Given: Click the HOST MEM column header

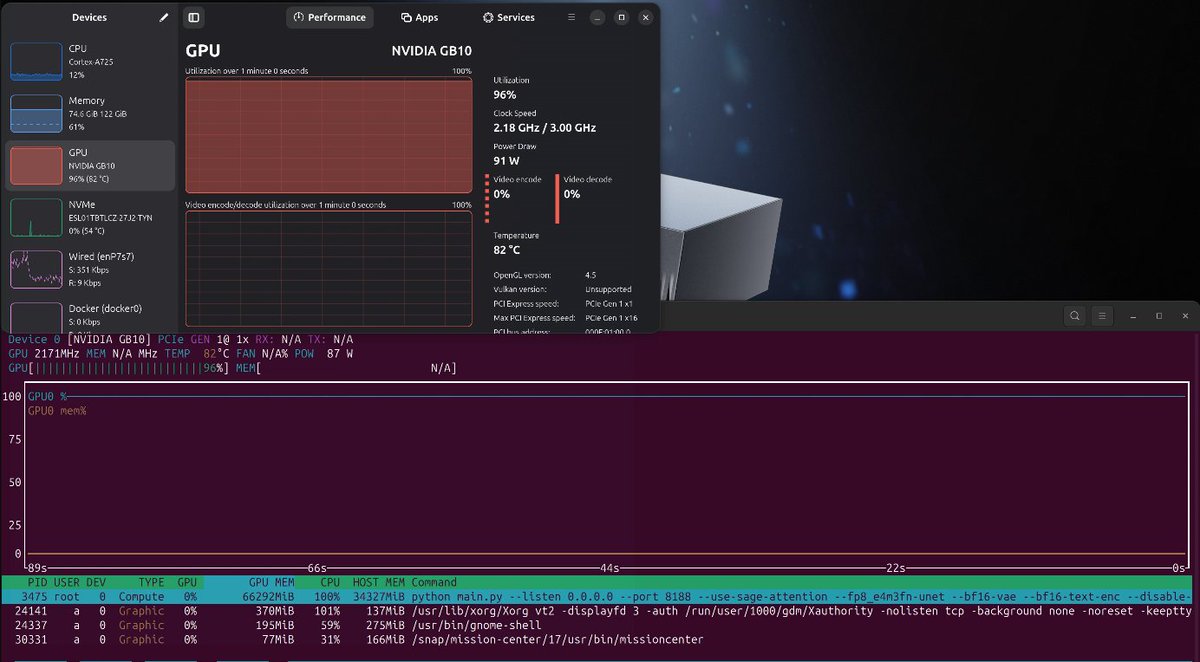Looking at the screenshot, I should pos(378,582).
